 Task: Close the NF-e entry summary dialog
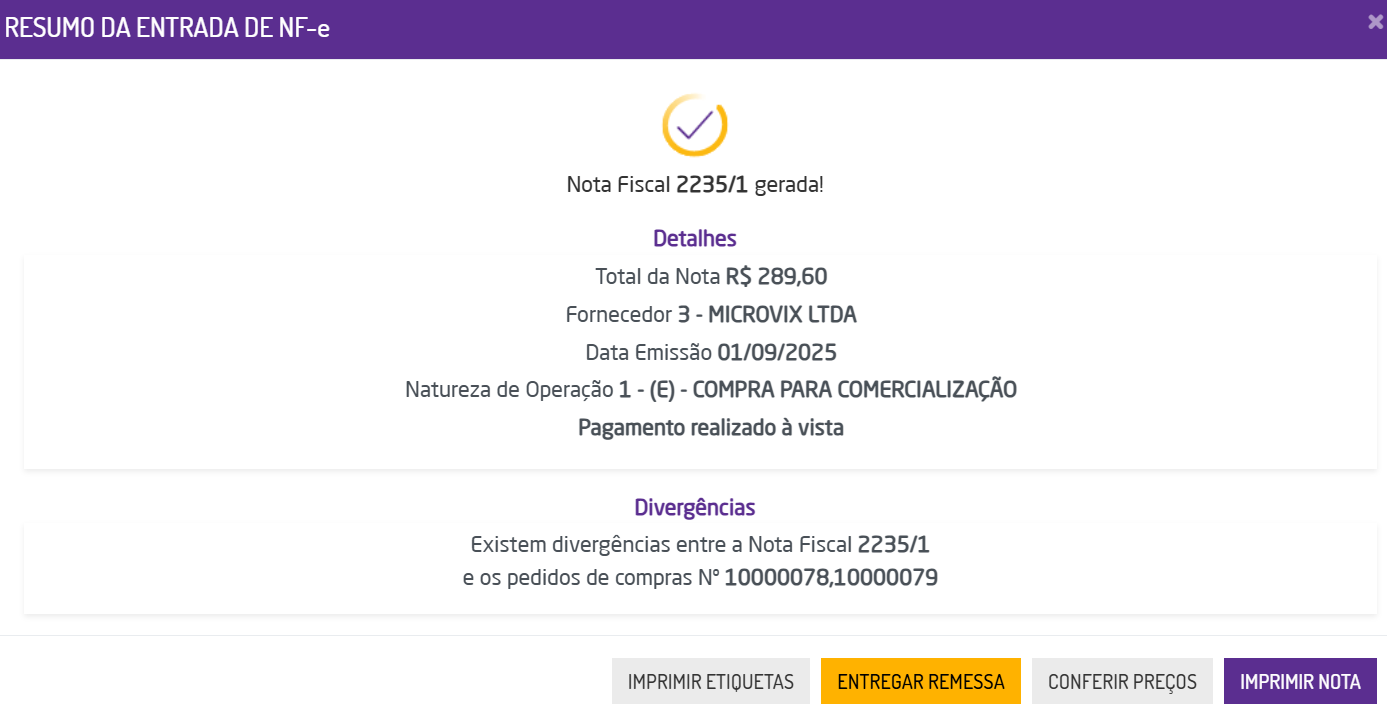pyautogui.click(x=1376, y=22)
